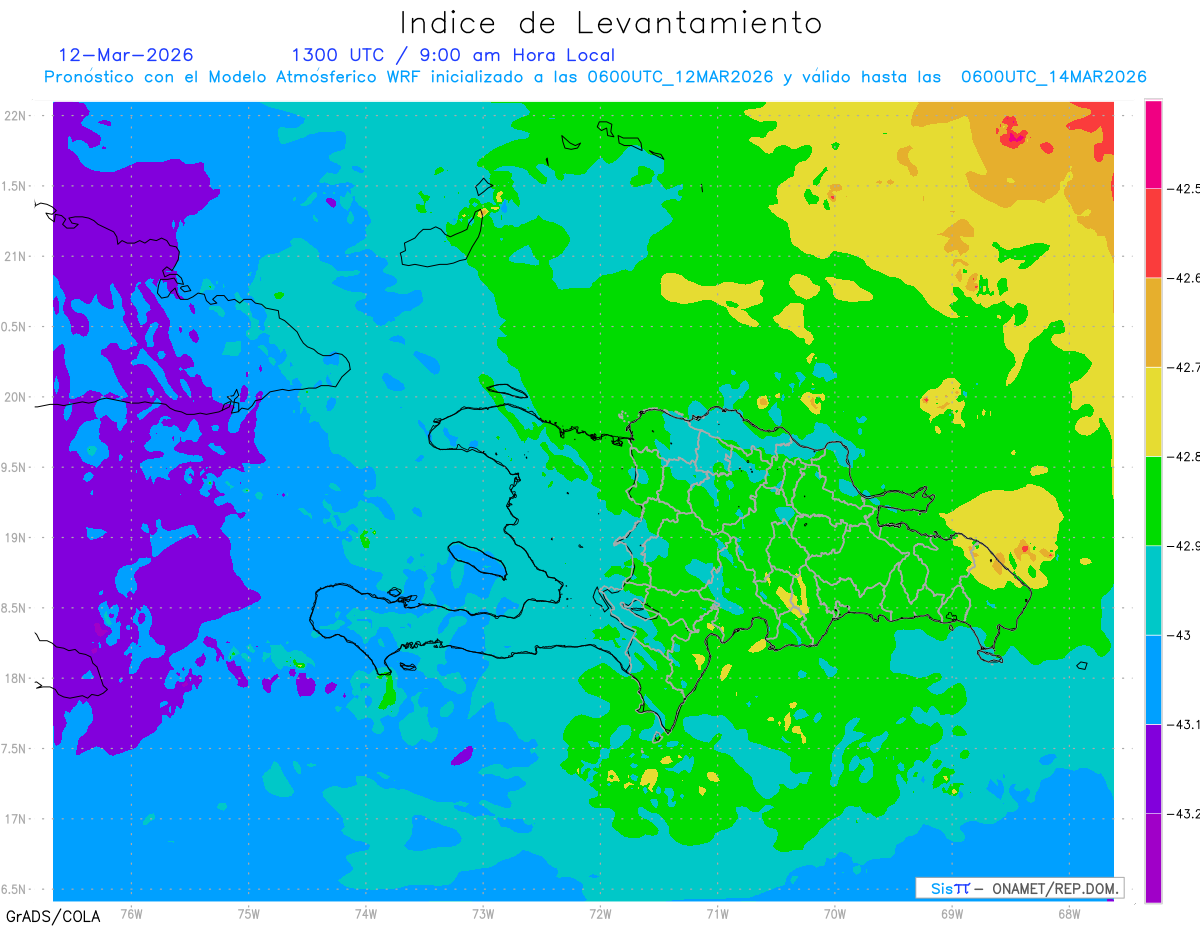
Task: Click the legend value "-43"
Action: [x=1180, y=635]
